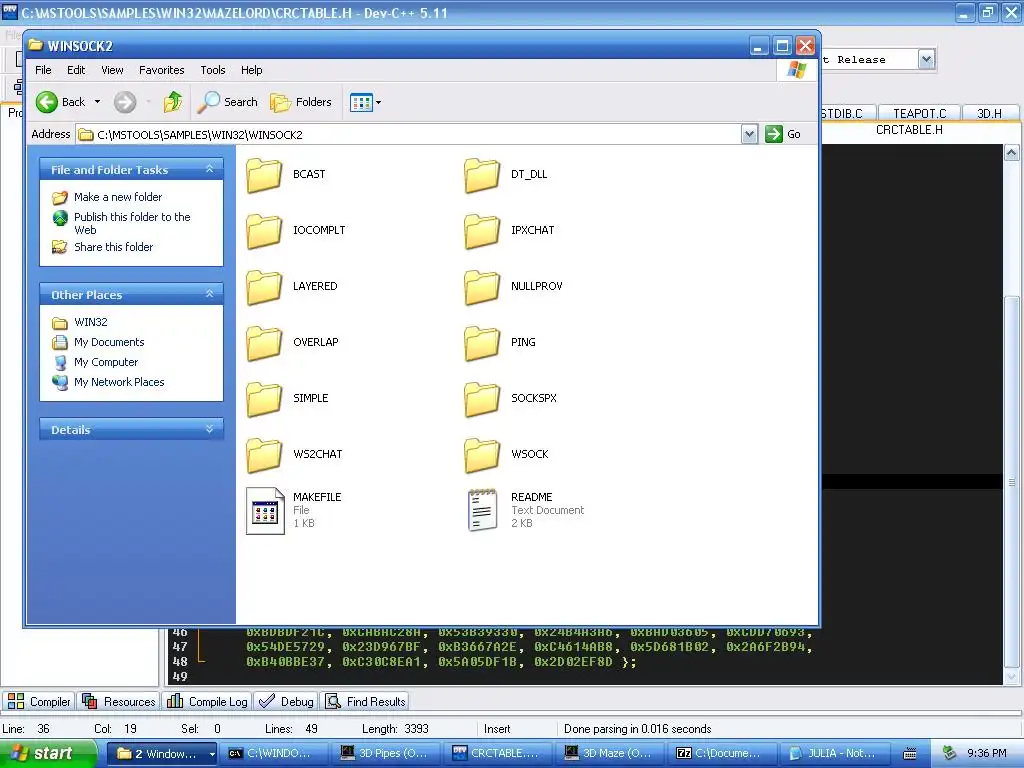Switch to the 7-Zip C:\Docume... taskbar button
Viewport: 1024px width, 768px height.
click(x=724, y=754)
